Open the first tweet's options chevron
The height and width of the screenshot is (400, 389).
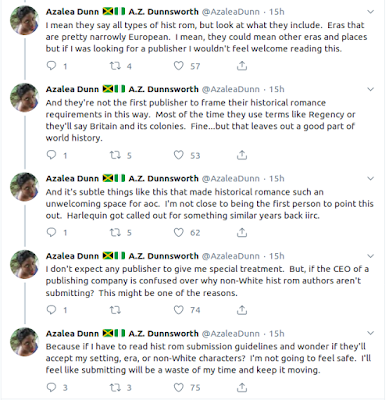point(370,12)
